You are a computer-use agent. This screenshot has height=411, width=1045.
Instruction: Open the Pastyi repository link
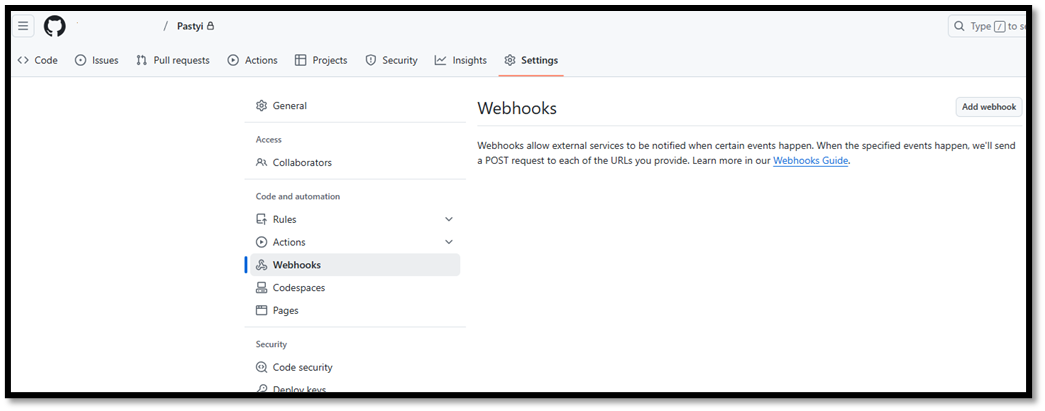(x=191, y=27)
